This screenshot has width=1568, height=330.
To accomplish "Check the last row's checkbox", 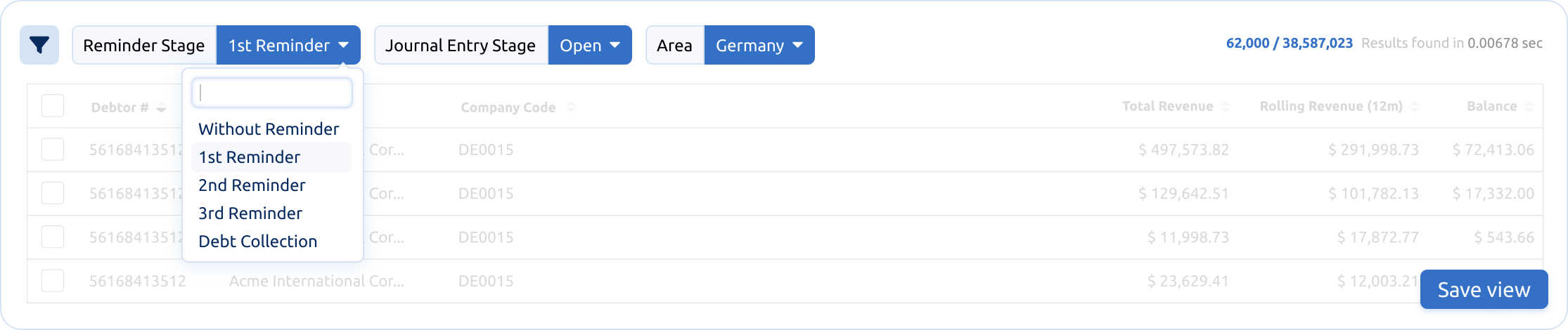I will click(53, 281).
